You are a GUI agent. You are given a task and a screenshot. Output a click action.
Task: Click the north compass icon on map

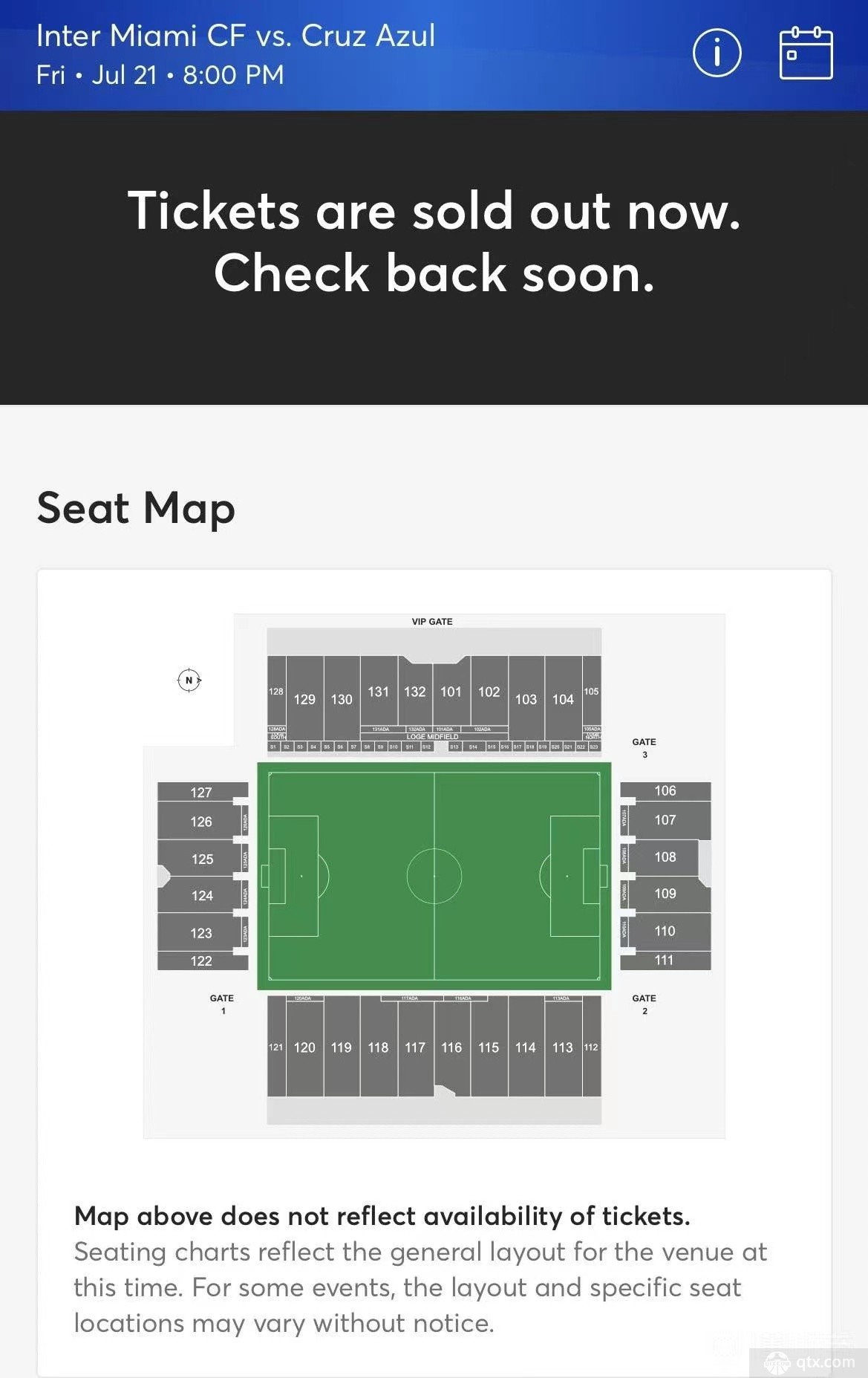[x=189, y=680]
